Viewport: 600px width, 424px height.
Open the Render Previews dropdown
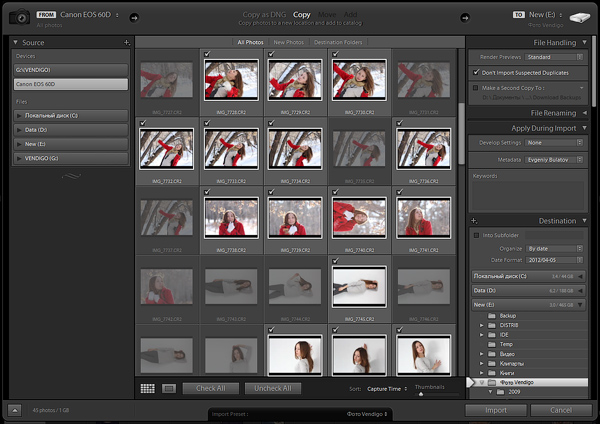(x=554, y=57)
